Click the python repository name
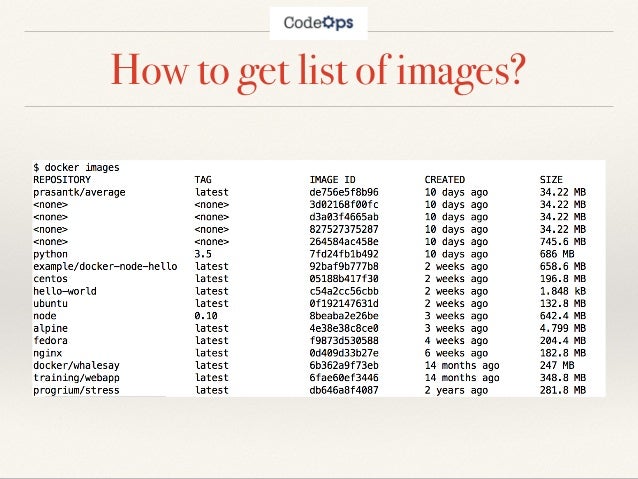Image resolution: width=638 pixels, height=479 pixels. tap(50, 254)
